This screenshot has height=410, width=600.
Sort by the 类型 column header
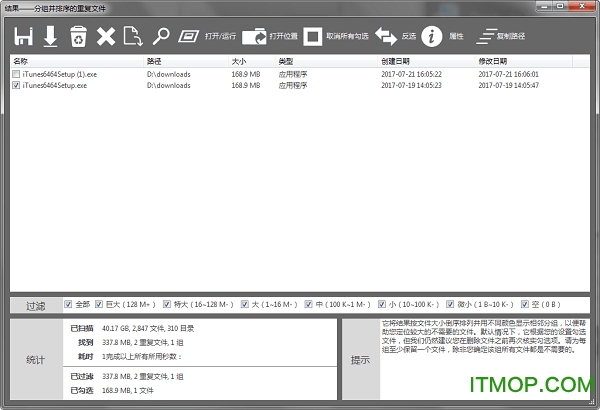pos(327,61)
